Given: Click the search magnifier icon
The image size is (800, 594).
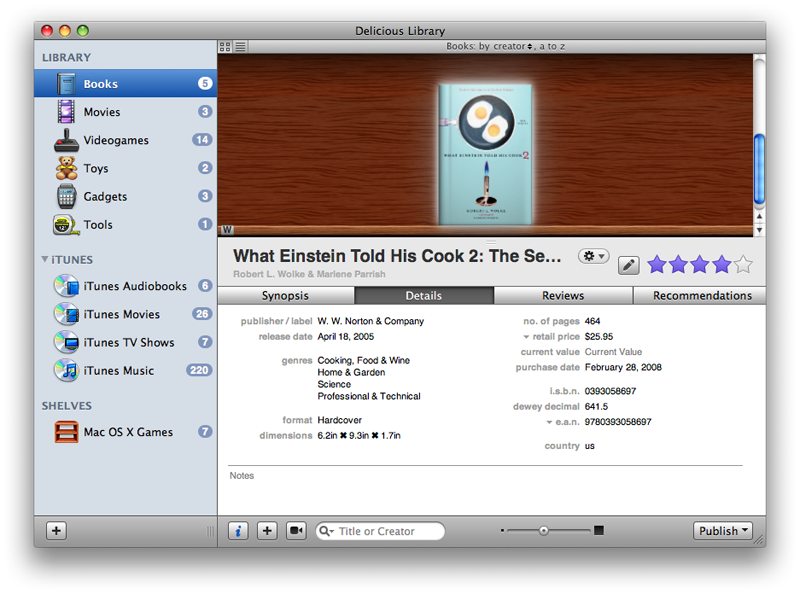Looking at the screenshot, I should coord(323,531).
